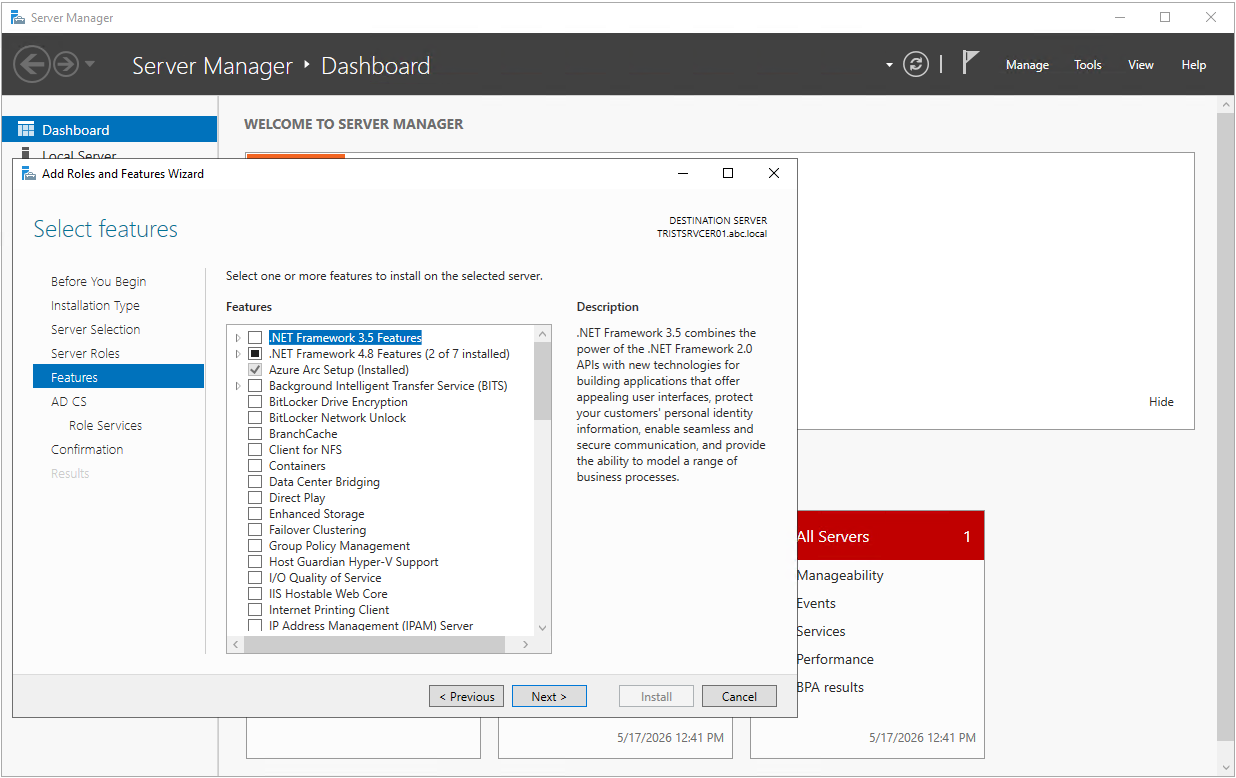Check Enhanced Storage checkbox
Image resolution: width=1236 pixels, height=778 pixels.
pos(255,514)
